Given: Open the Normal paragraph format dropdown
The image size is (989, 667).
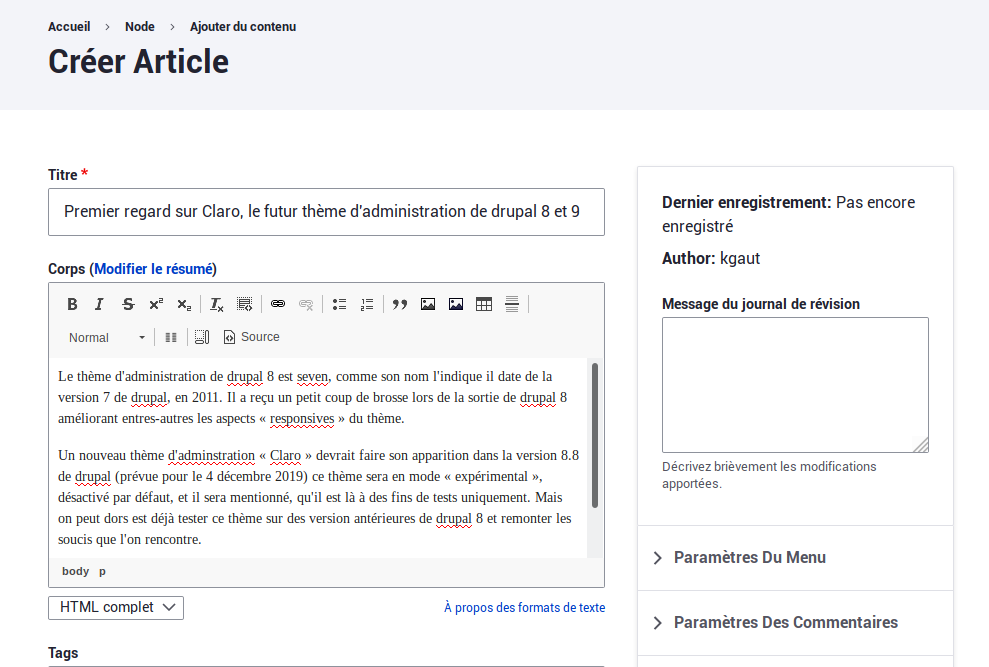Looking at the screenshot, I should (107, 338).
